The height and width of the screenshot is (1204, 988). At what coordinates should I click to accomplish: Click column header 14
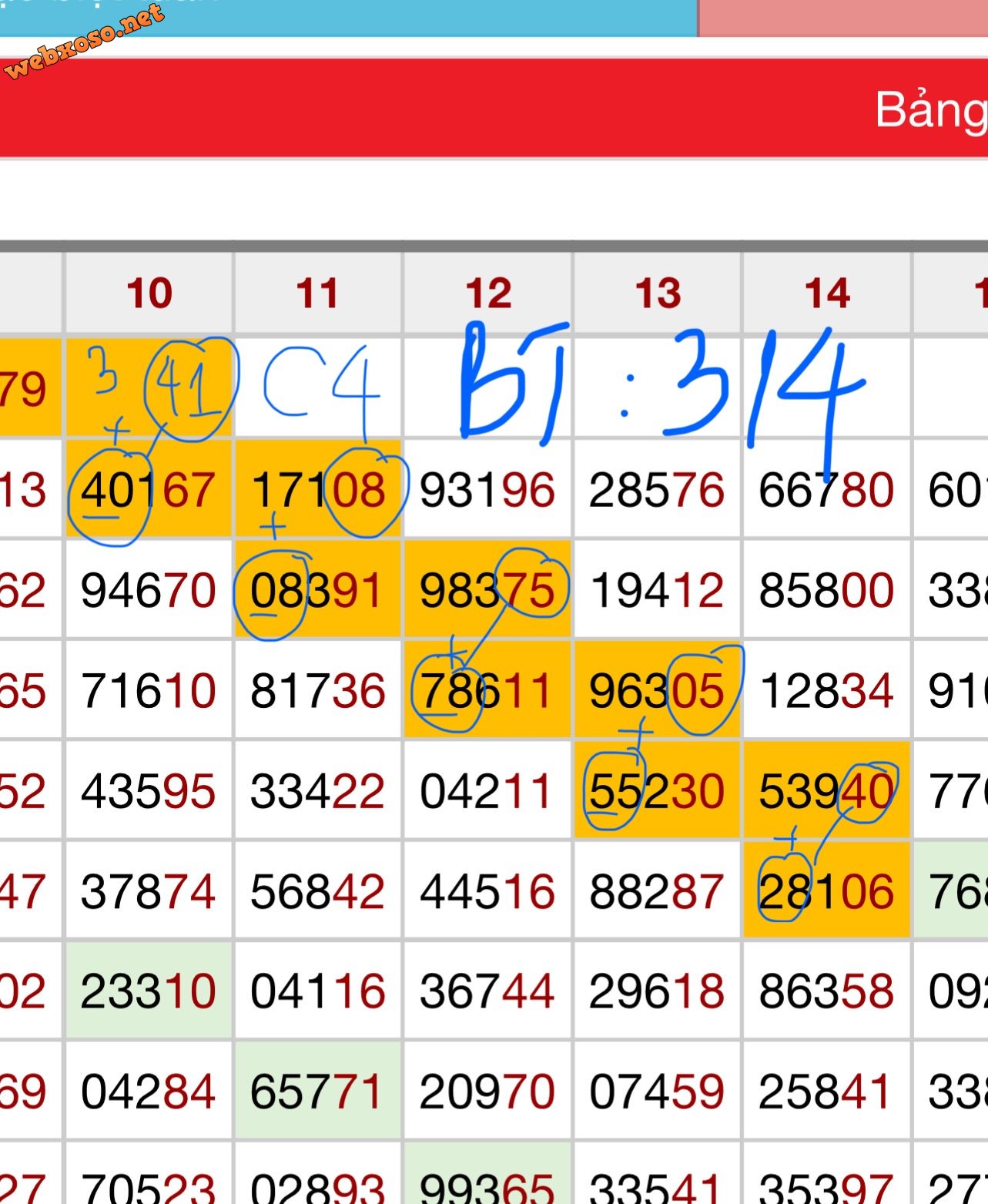point(827,293)
